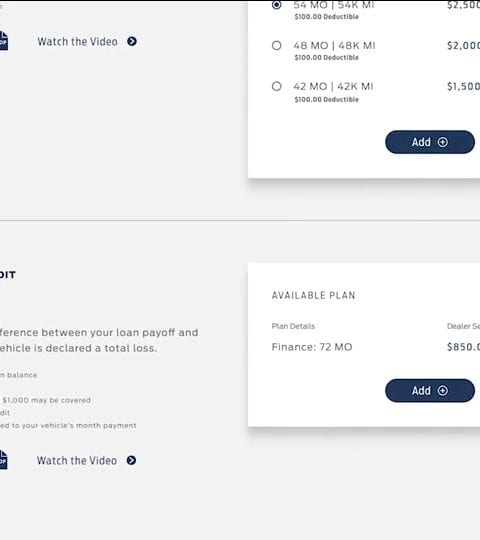
Task: Choose the 48 MO | 48K MI radio option
Action: point(276,45)
